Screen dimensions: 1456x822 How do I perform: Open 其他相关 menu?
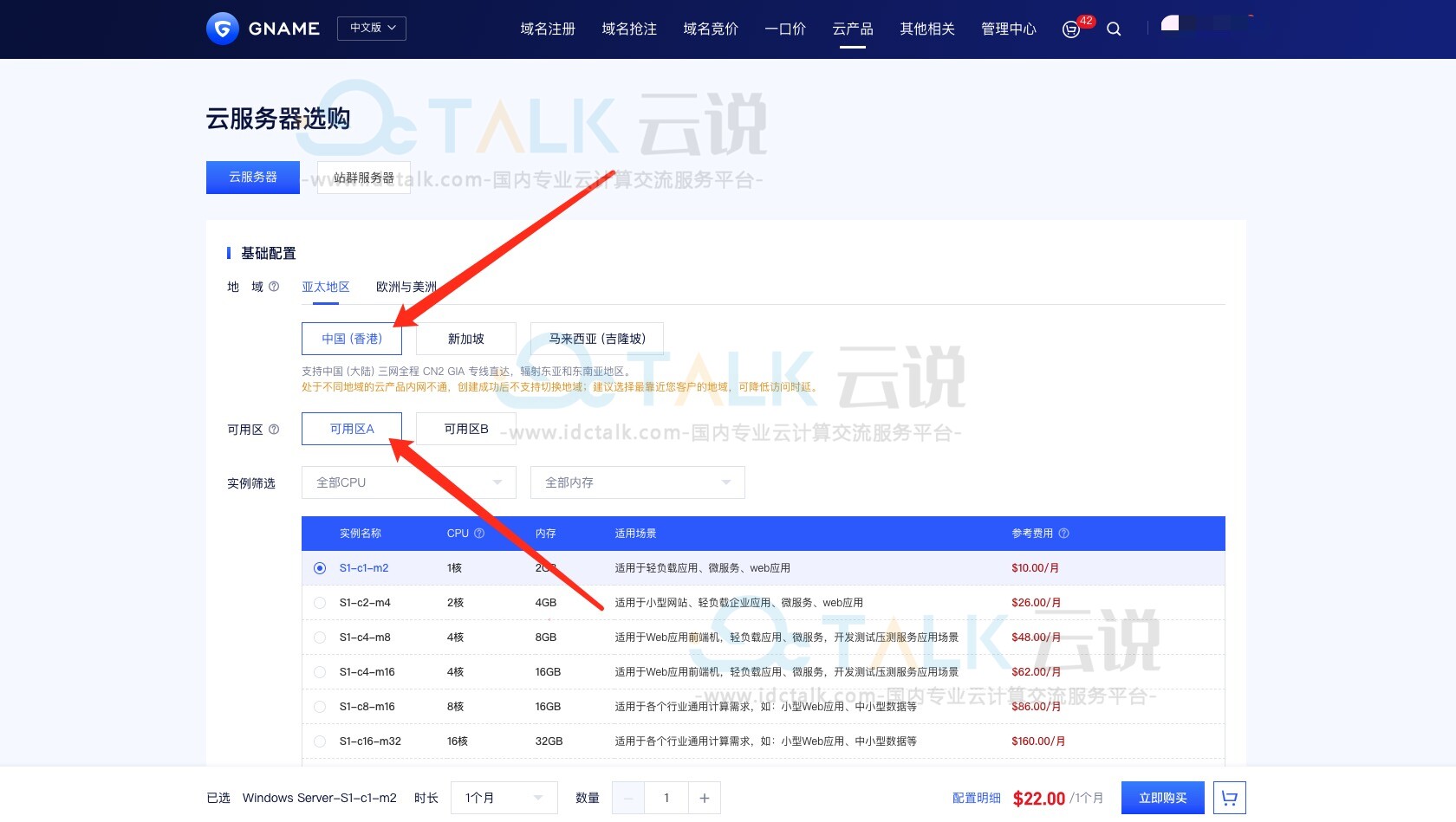click(x=927, y=29)
